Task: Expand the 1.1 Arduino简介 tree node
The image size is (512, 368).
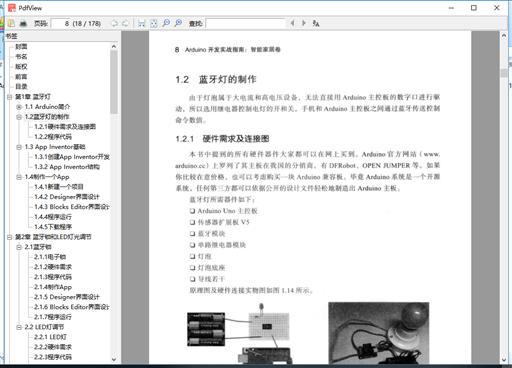Action: [x=19, y=107]
